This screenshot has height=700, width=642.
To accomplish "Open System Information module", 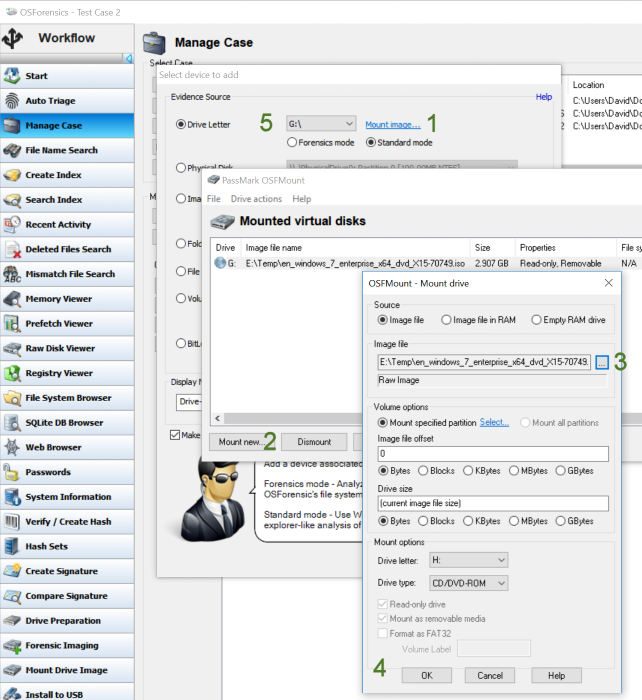I will pyautogui.click(x=67, y=497).
